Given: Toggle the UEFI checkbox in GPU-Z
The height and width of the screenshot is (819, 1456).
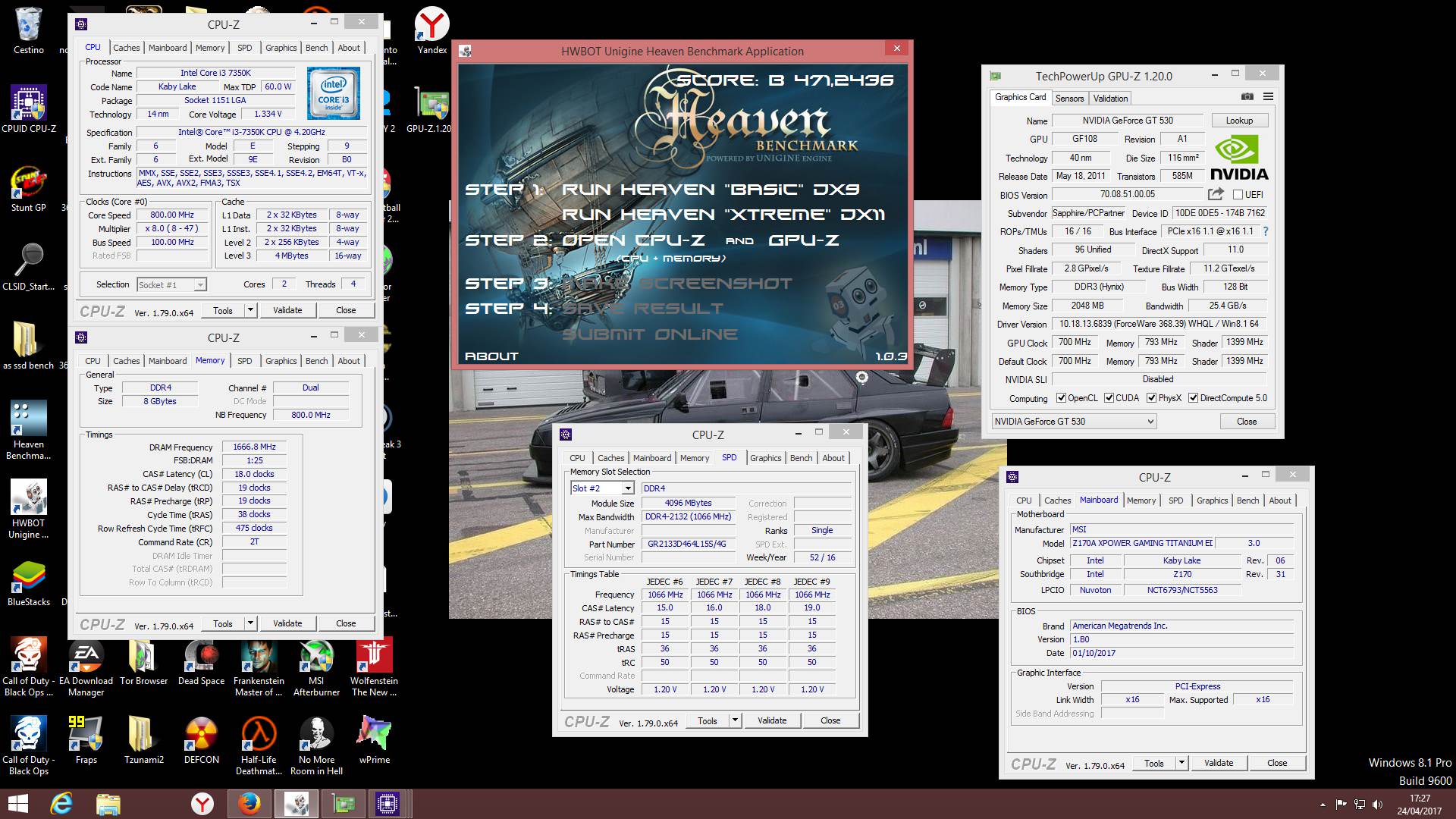Looking at the screenshot, I should [x=1238, y=195].
